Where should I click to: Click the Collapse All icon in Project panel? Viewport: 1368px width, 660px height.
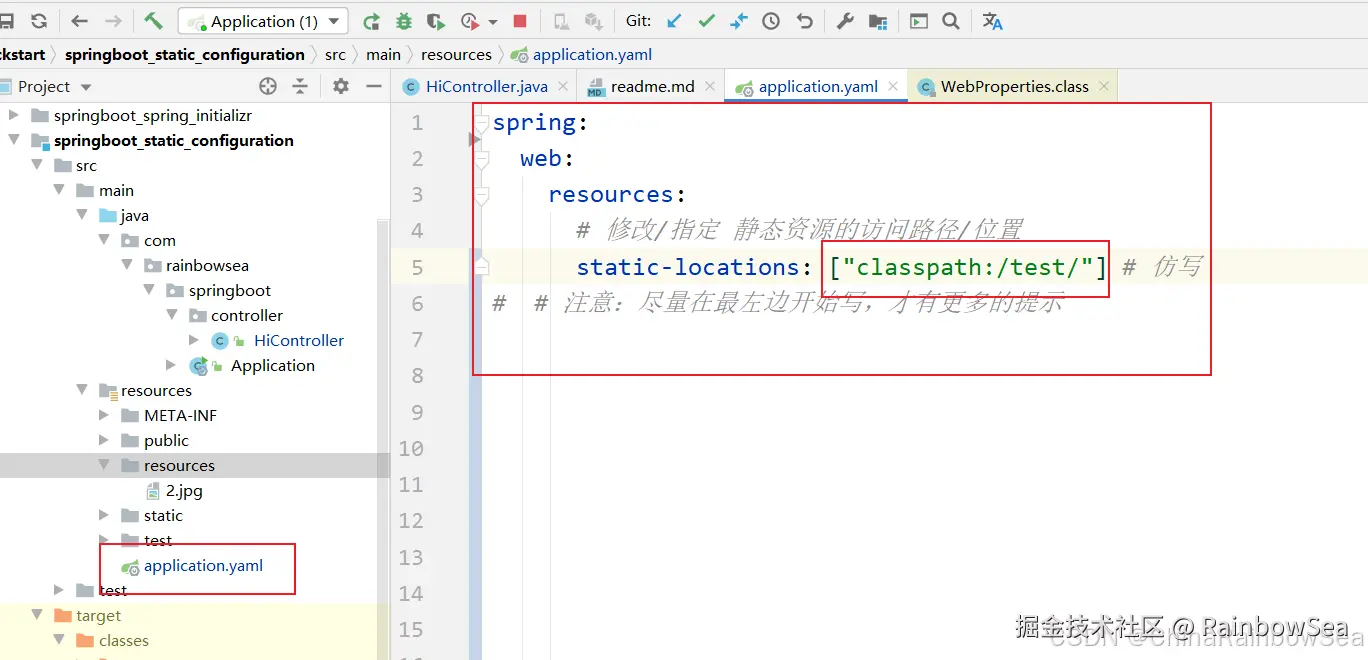click(300, 86)
